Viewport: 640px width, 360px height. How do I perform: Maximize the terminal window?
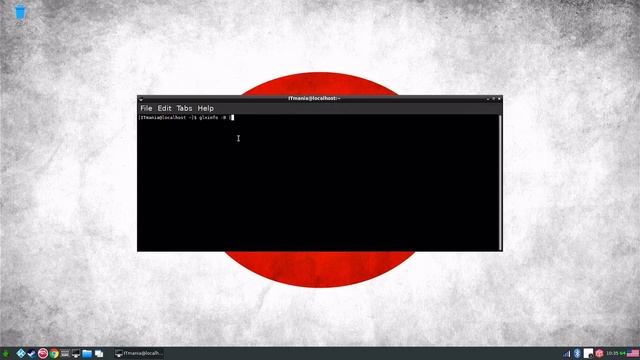pos(493,99)
